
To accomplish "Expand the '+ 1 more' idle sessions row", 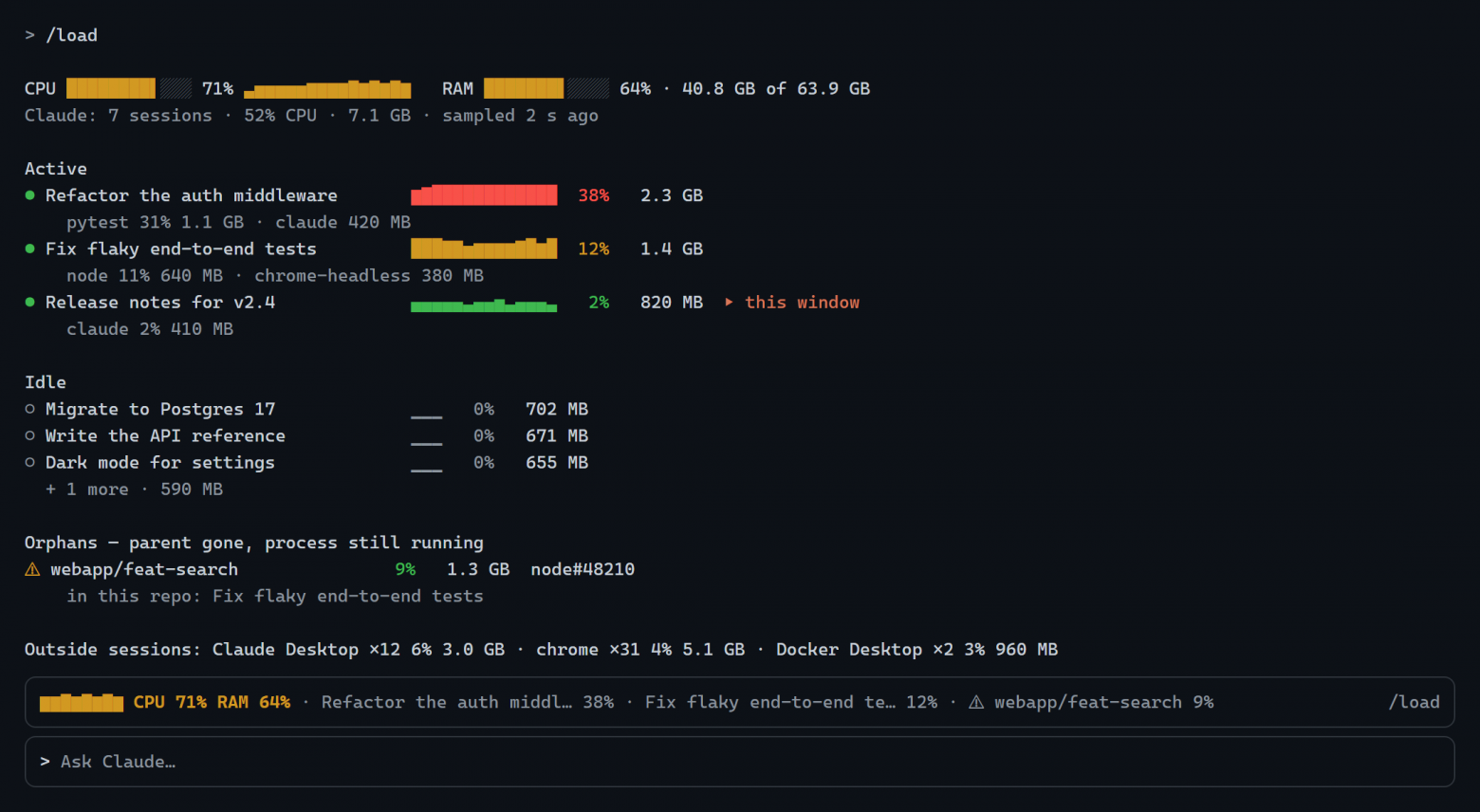I will [x=134, y=489].
